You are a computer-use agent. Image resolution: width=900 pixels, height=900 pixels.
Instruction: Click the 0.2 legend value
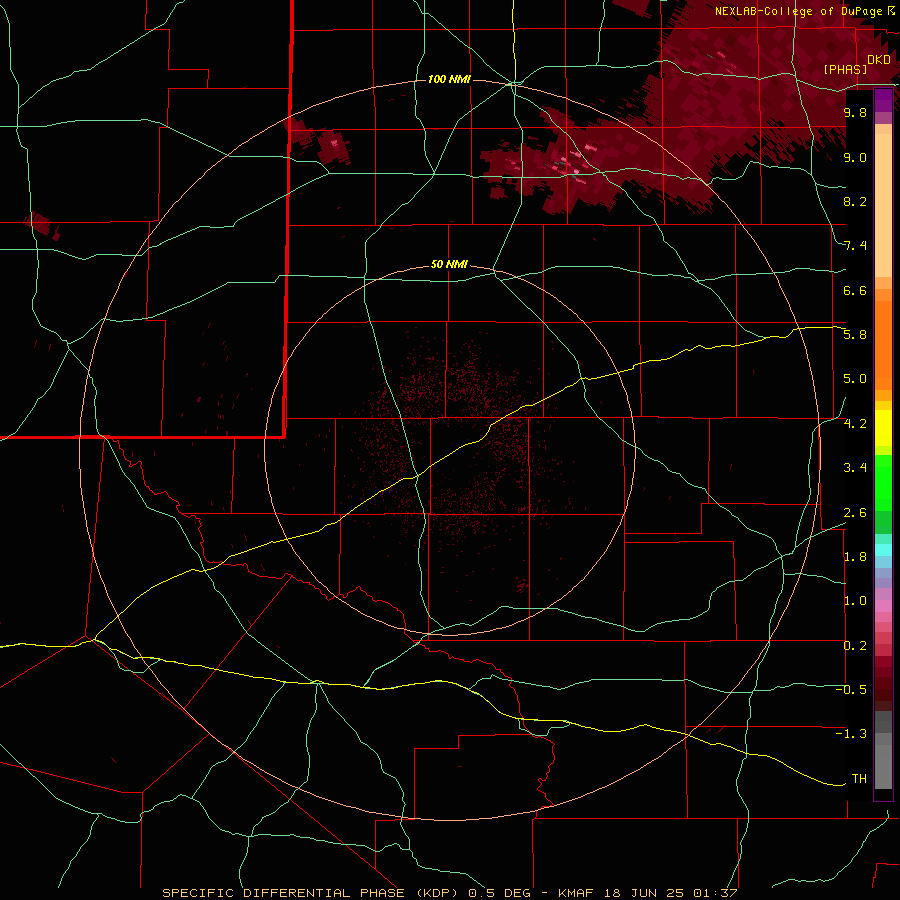[855, 646]
